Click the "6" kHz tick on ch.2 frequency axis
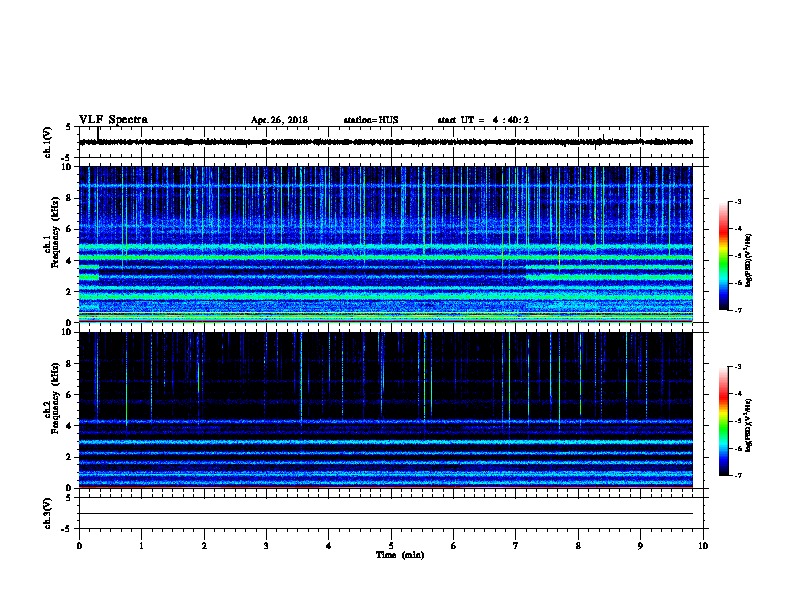 [x=69, y=395]
